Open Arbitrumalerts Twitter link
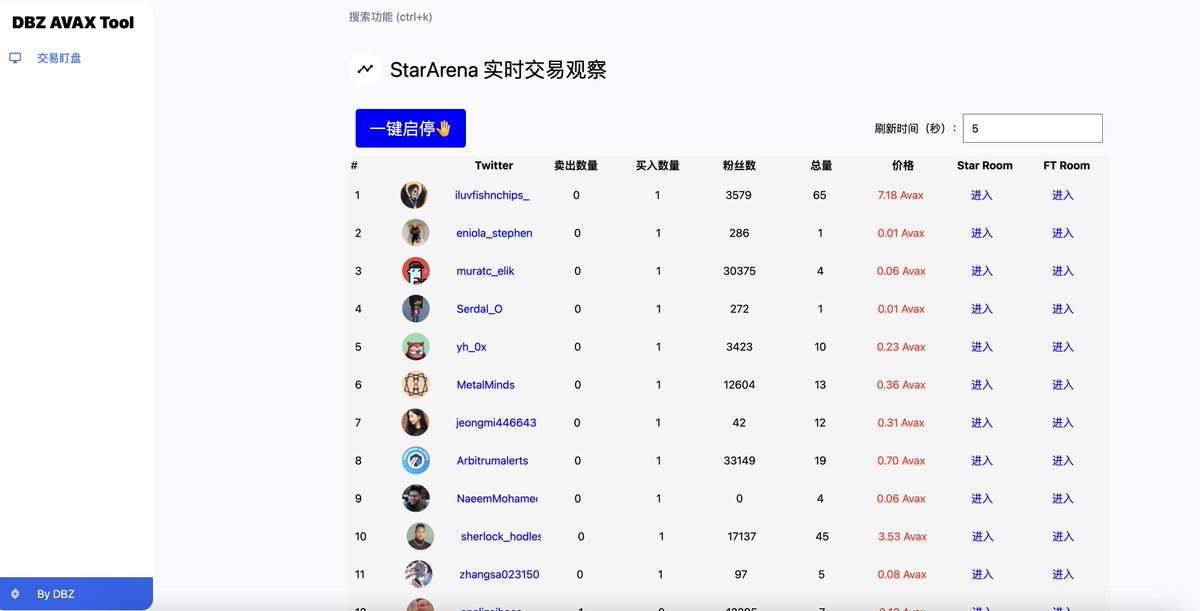The height and width of the screenshot is (611, 1200). click(492, 461)
